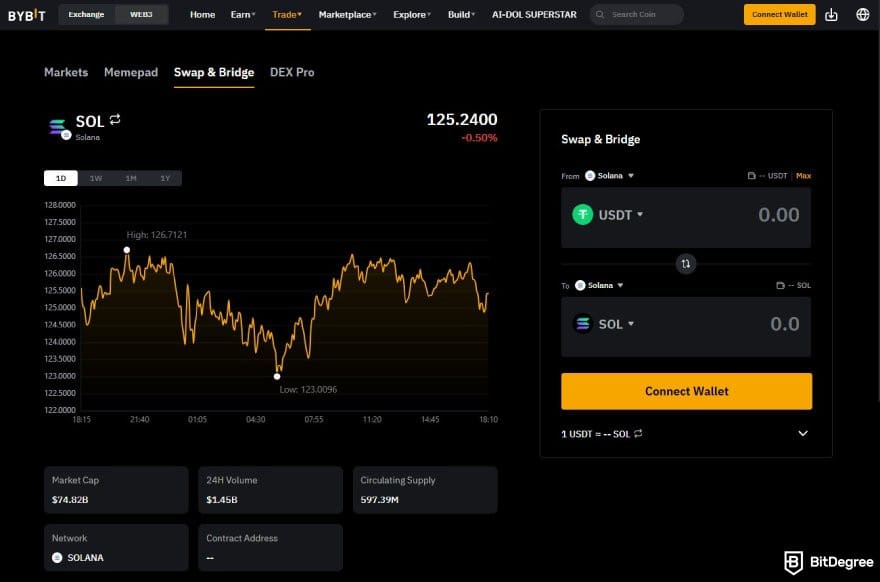Click the Contract Address card
This screenshot has width=880, height=582.
tap(271, 548)
